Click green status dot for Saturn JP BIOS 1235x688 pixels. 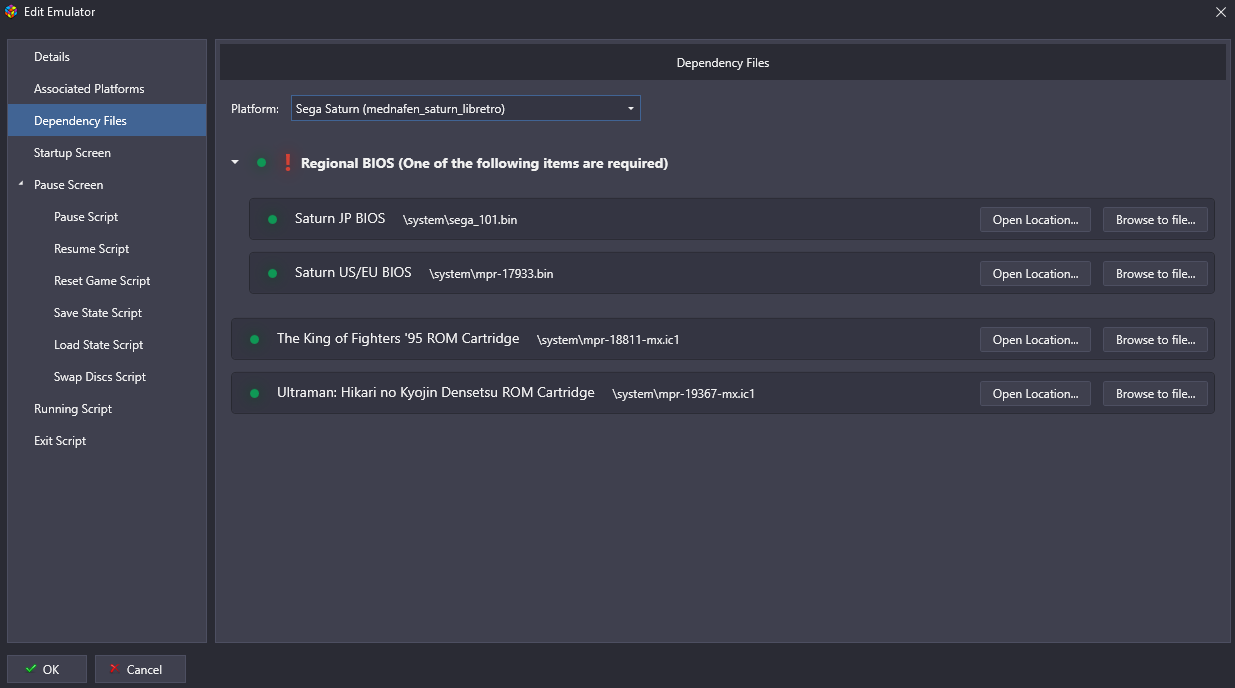pyautogui.click(x=272, y=219)
